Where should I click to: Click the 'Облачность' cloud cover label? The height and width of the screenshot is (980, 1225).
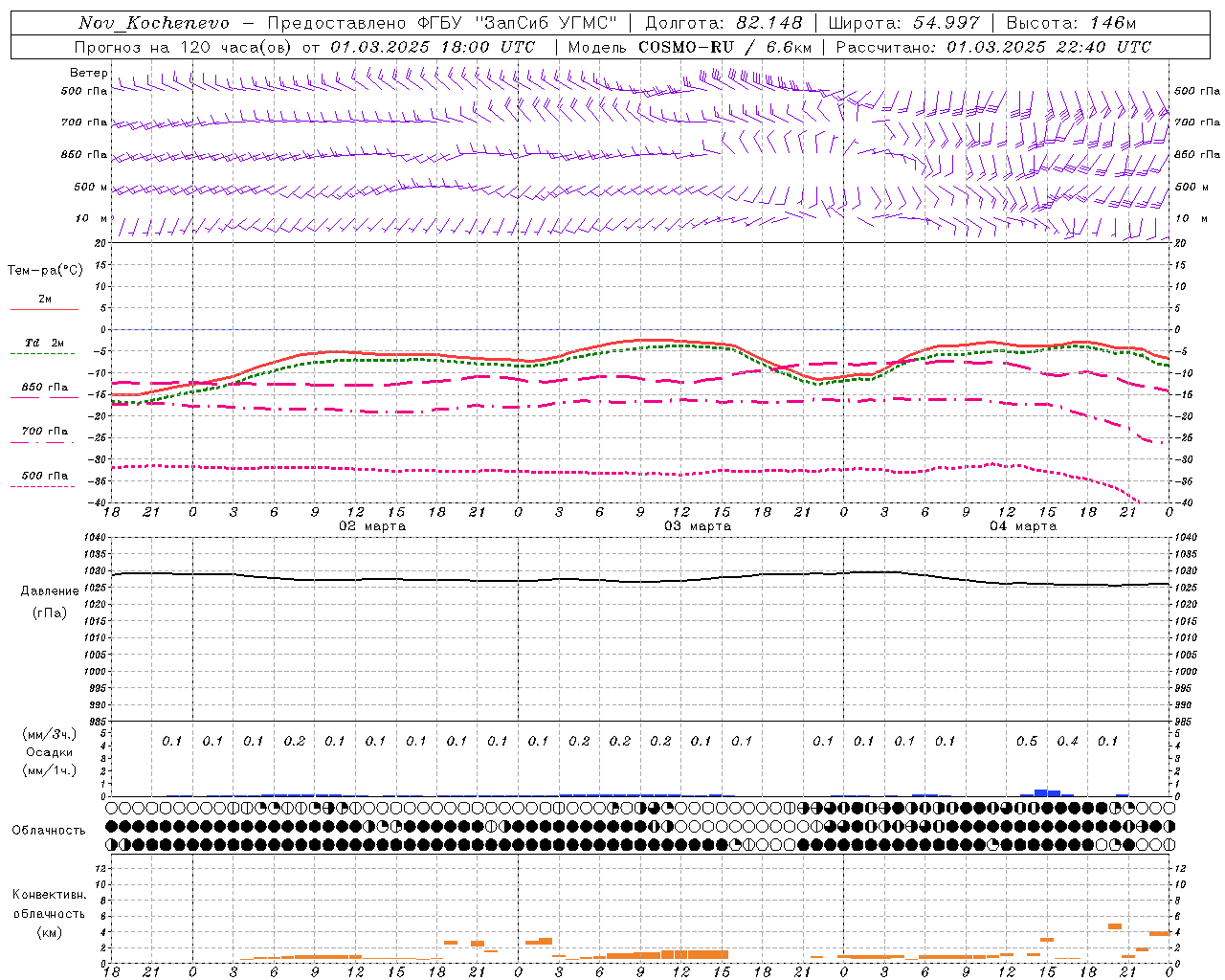pos(49,831)
